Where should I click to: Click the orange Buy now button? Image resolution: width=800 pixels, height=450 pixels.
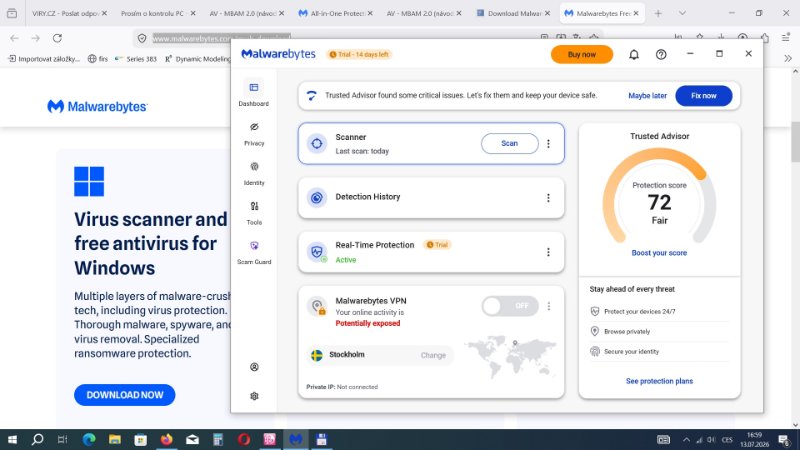582,54
